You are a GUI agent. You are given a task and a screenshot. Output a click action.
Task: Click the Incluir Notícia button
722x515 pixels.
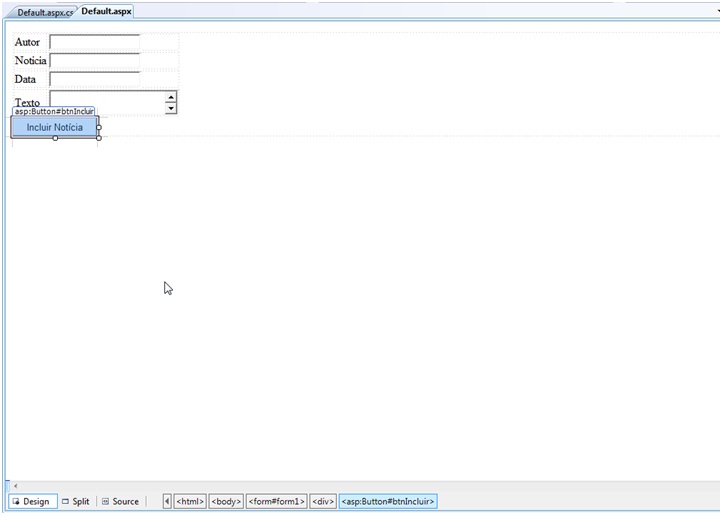point(55,127)
